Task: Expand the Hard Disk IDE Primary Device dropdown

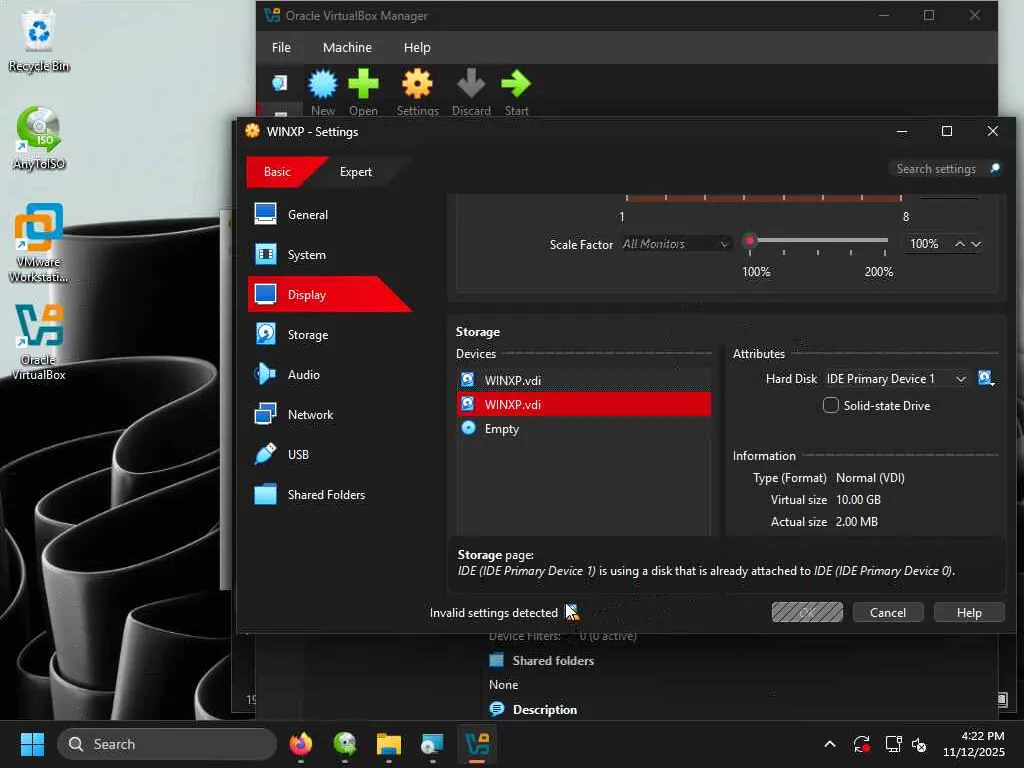Action: pos(896,379)
